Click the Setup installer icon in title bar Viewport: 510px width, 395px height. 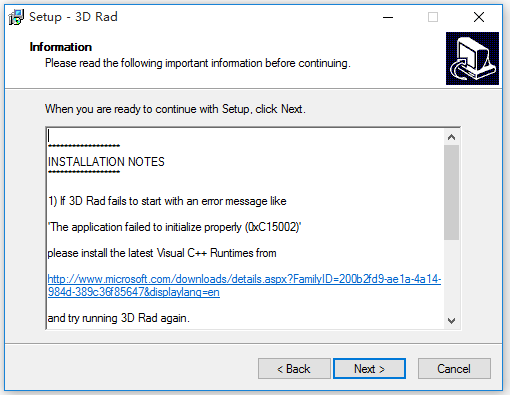pos(16,17)
